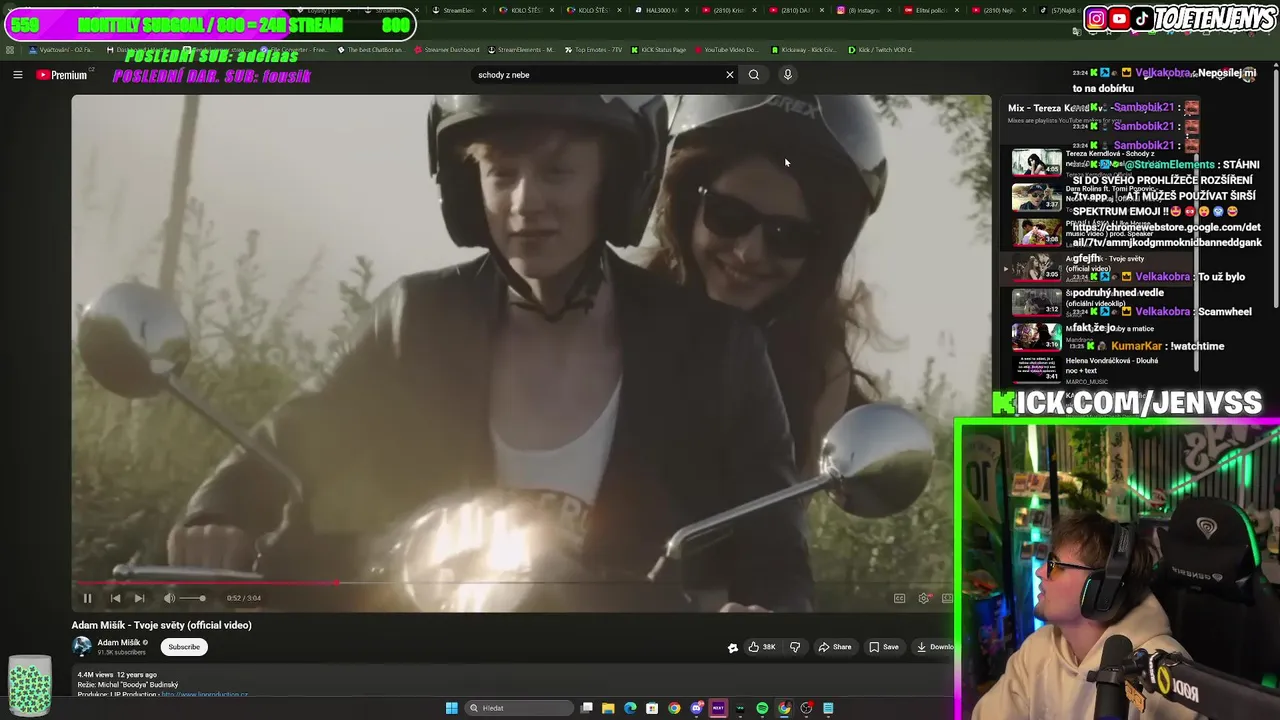Click the taskbar search box 'Hledat'
Screen dimensions: 1280x720
coord(518,708)
